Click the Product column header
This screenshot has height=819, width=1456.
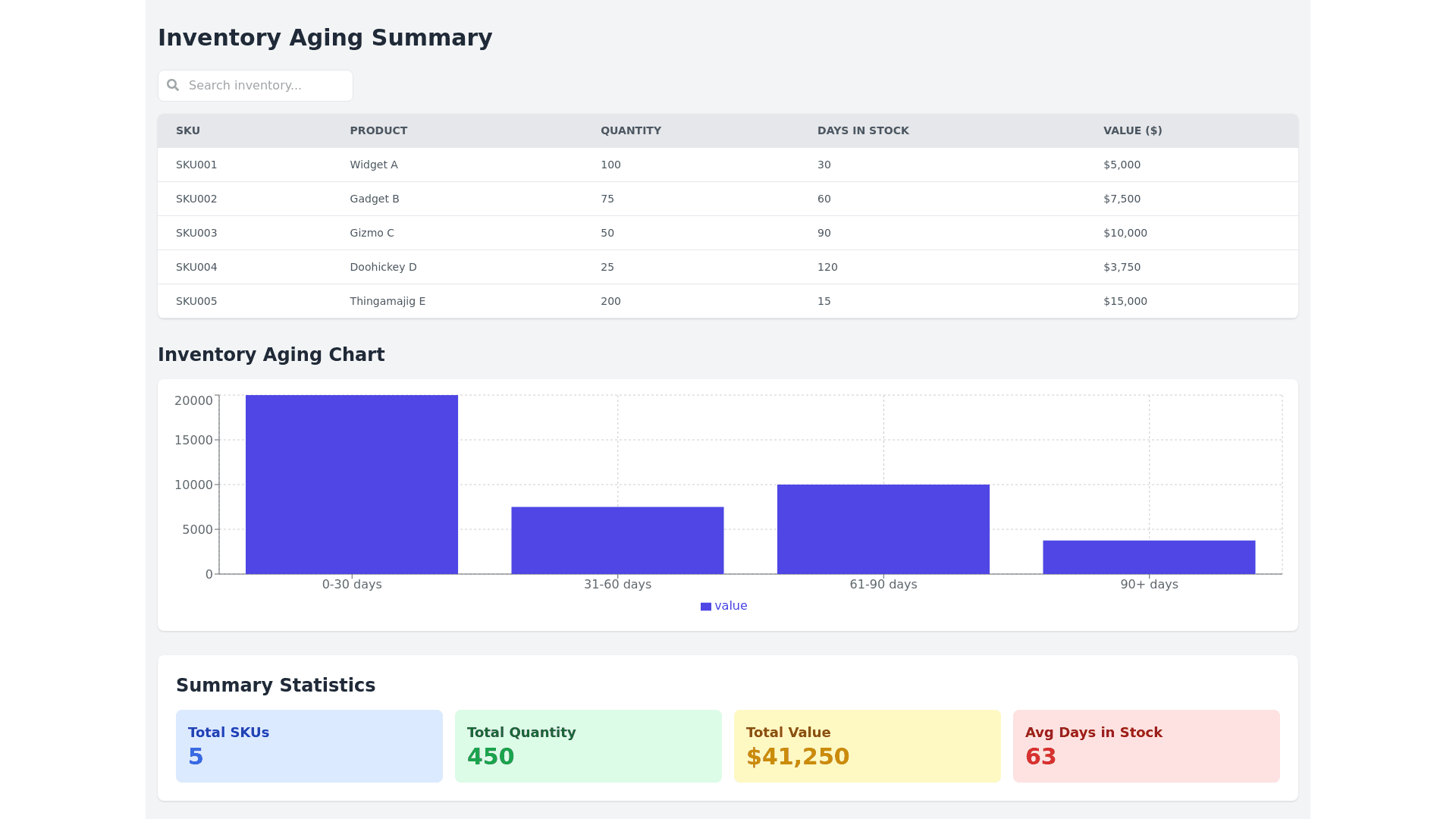(x=378, y=130)
